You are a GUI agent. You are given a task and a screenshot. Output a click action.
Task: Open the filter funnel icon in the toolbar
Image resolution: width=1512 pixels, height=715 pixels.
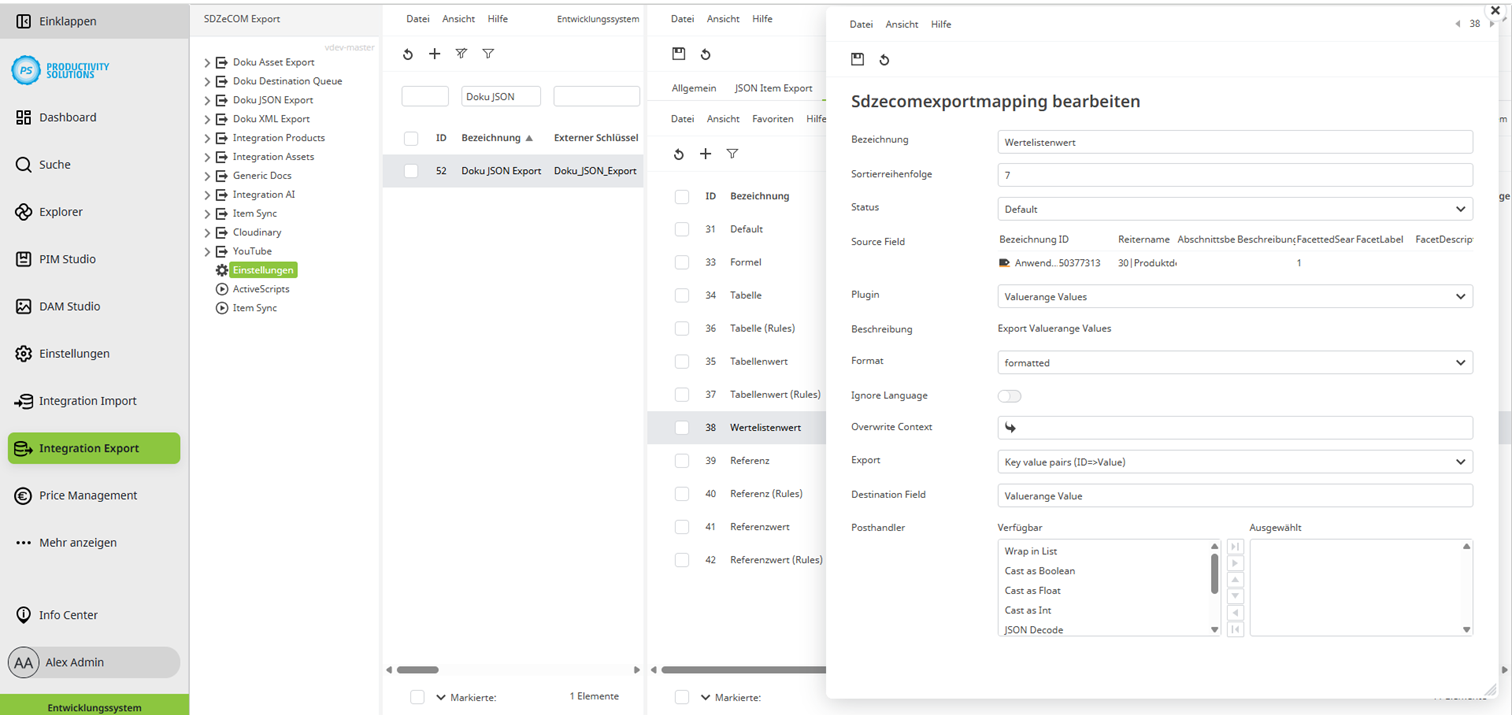[x=488, y=54]
